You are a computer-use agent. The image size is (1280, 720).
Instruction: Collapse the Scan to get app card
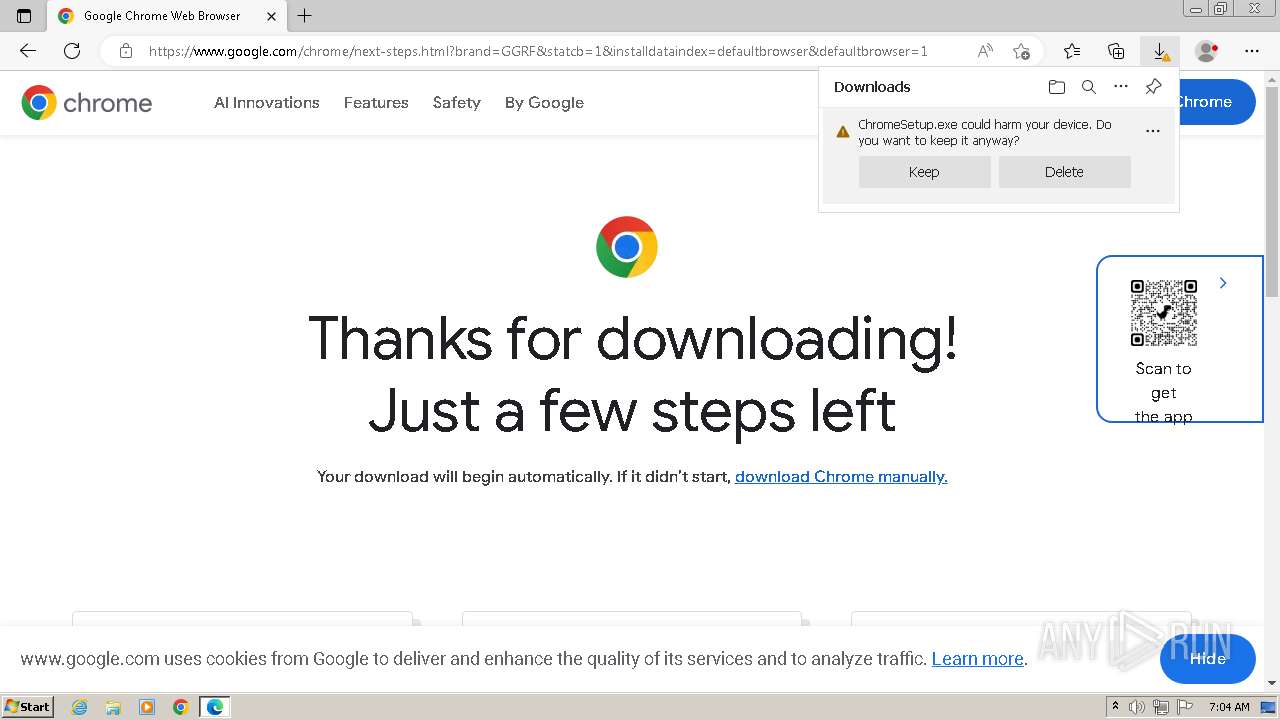click(1223, 283)
